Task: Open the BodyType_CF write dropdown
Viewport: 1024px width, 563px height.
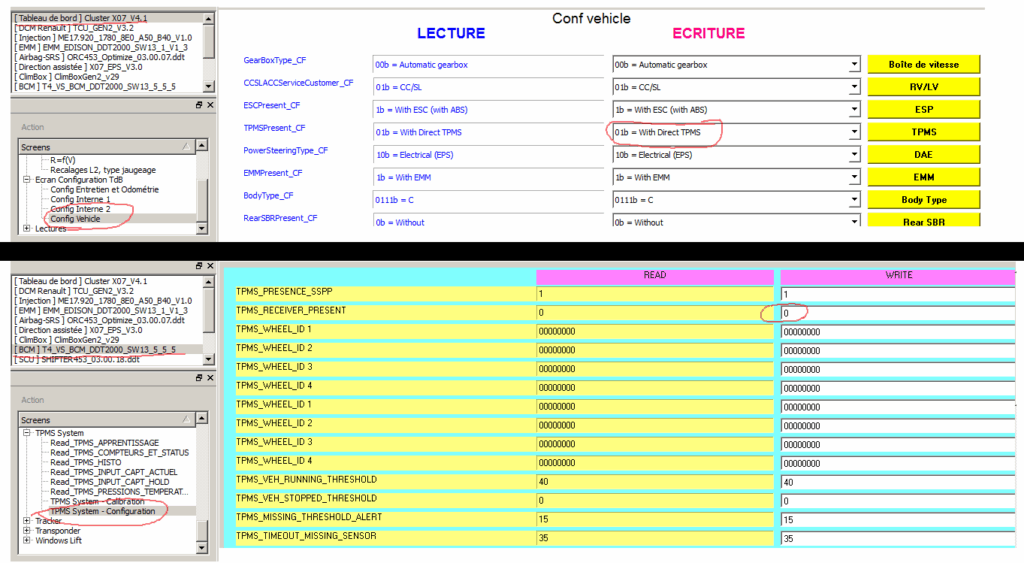Action: pyautogui.click(x=853, y=200)
